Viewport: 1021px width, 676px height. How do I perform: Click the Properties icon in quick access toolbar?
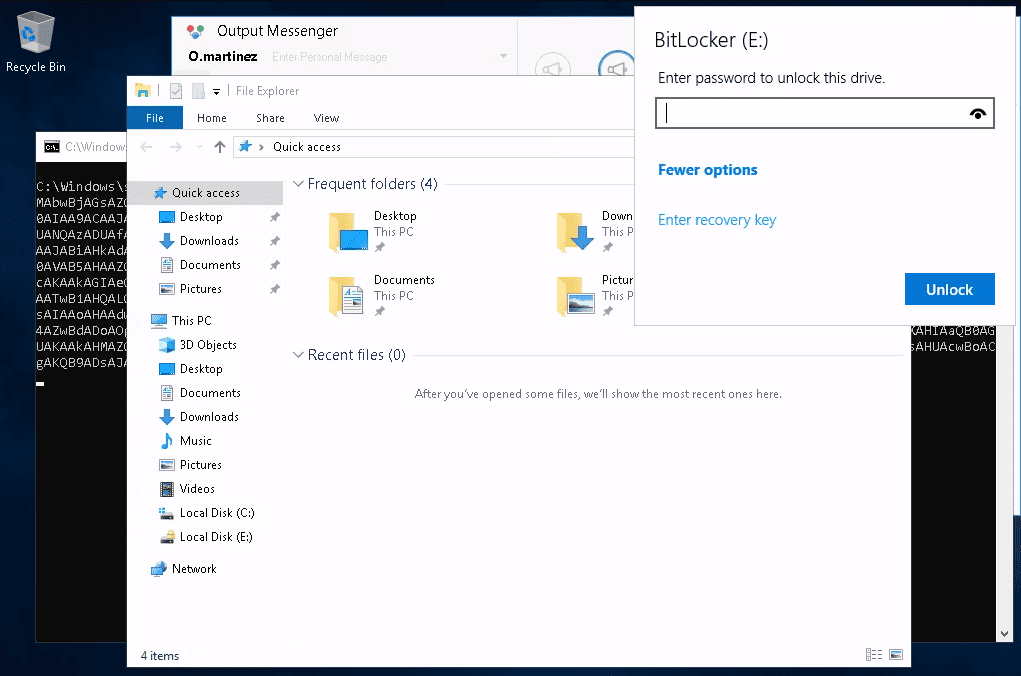(x=176, y=91)
